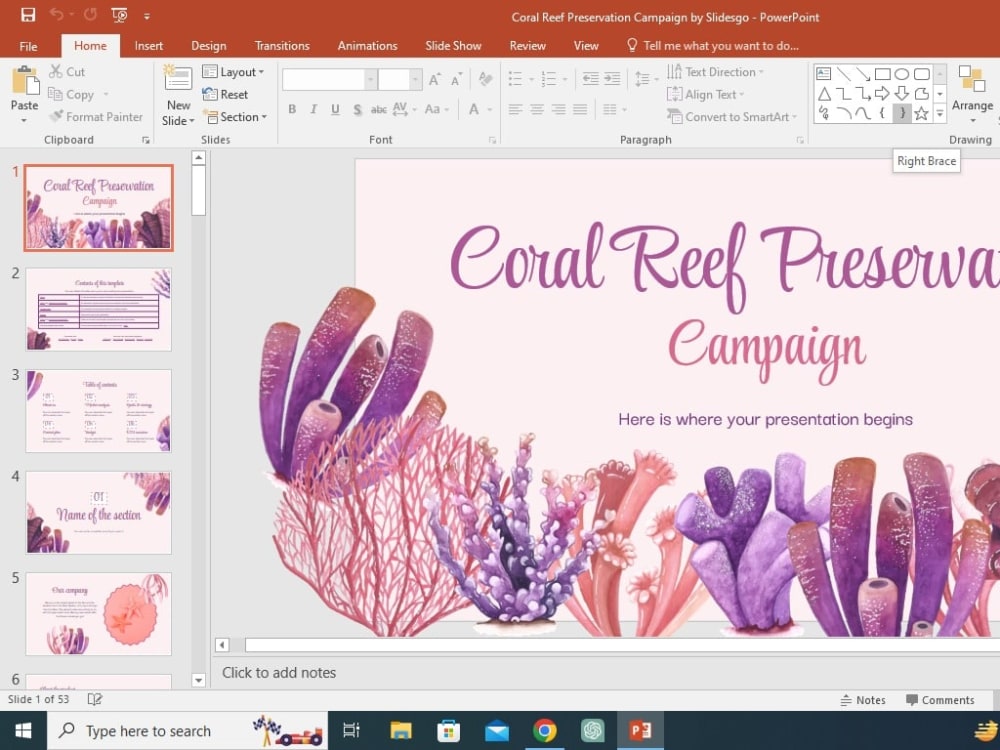Select slide 3 Table of contents thumbnail
Viewport: 1000px width, 750px height.
tap(99, 411)
